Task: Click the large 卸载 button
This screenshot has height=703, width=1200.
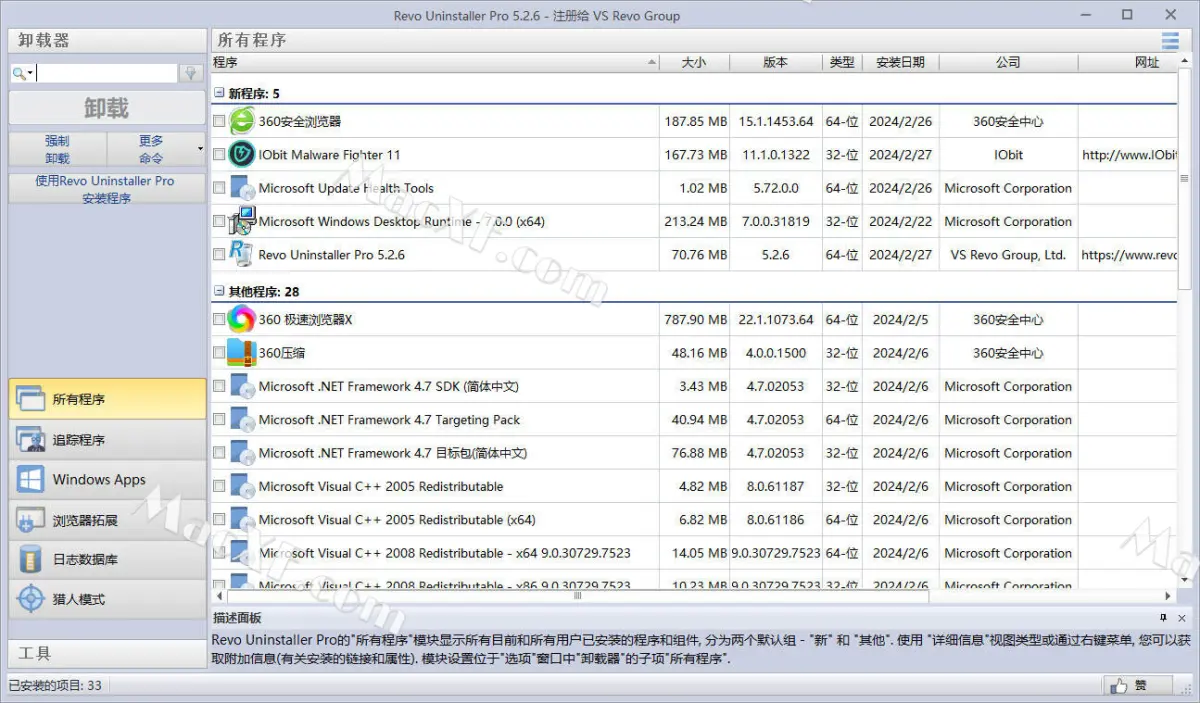Action: tap(107, 108)
